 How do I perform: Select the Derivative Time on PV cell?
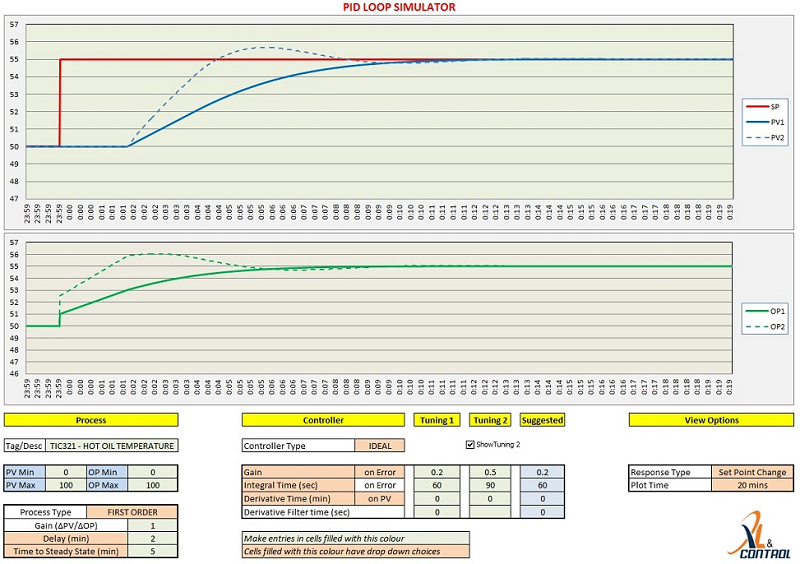[380, 499]
